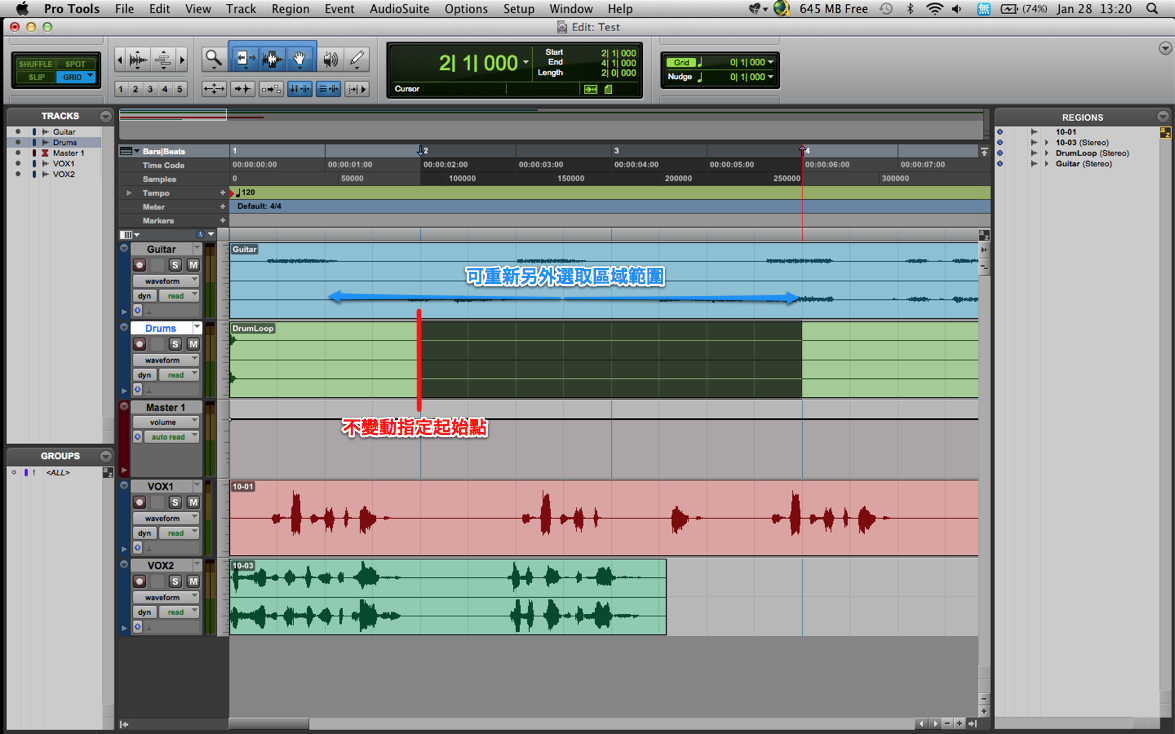This screenshot has height=734, width=1175.
Task: Zoom in horizontally with right arrow
Action: click(x=181, y=59)
